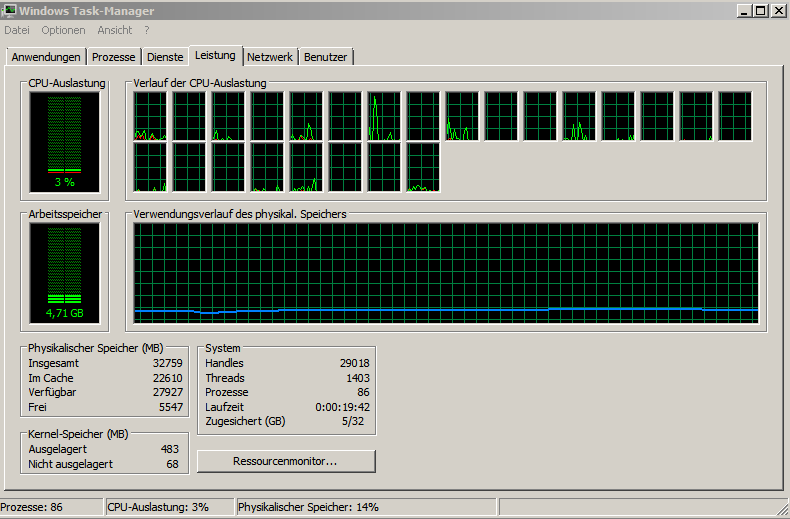Image resolution: width=790 pixels, height=519 pixels.
Task: Click the Verlauf der CPU-Auslastung label
Action: click(200, 83)
